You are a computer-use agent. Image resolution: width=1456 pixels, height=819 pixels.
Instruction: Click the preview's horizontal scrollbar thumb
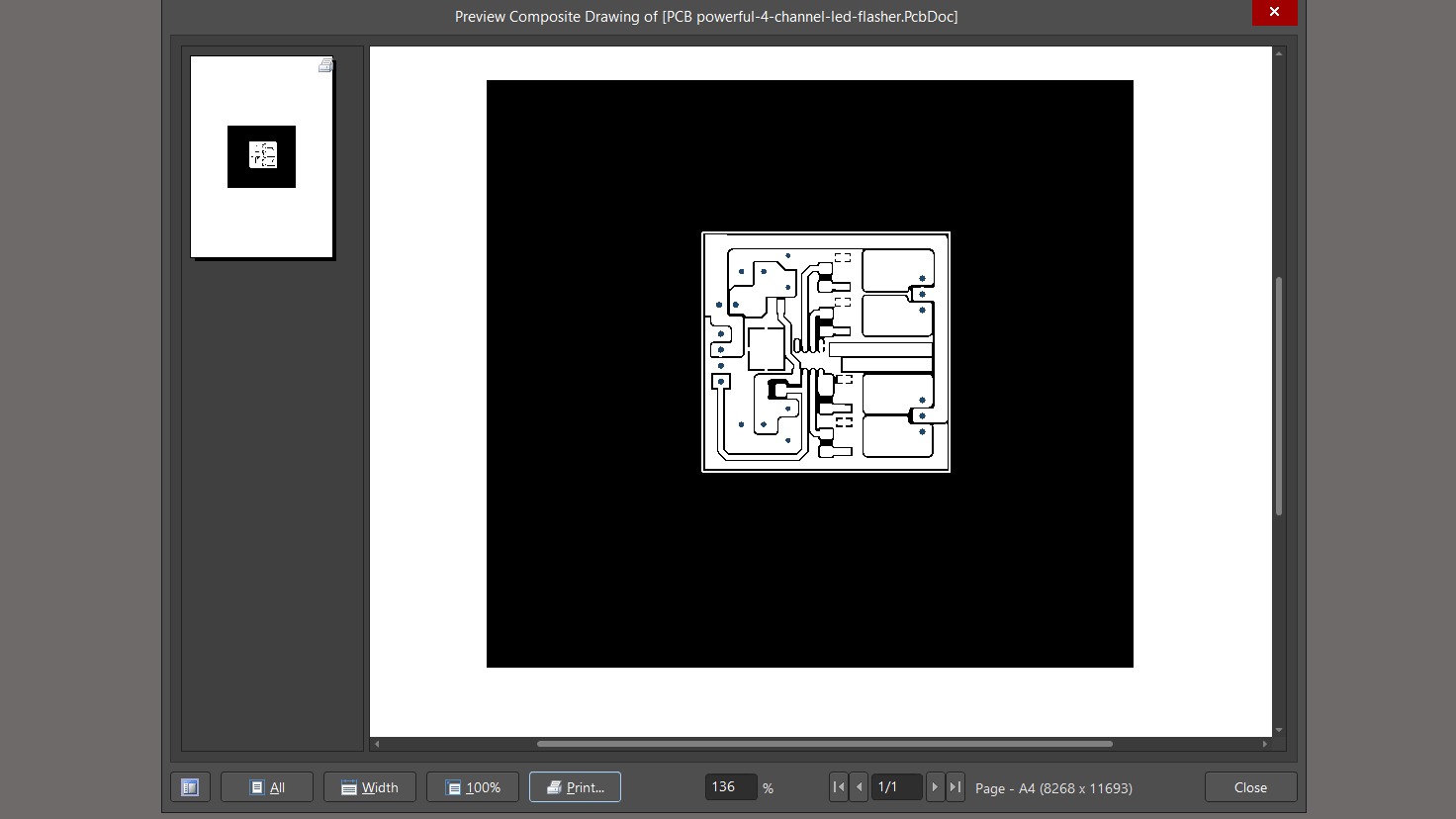[x=824, y=744]
